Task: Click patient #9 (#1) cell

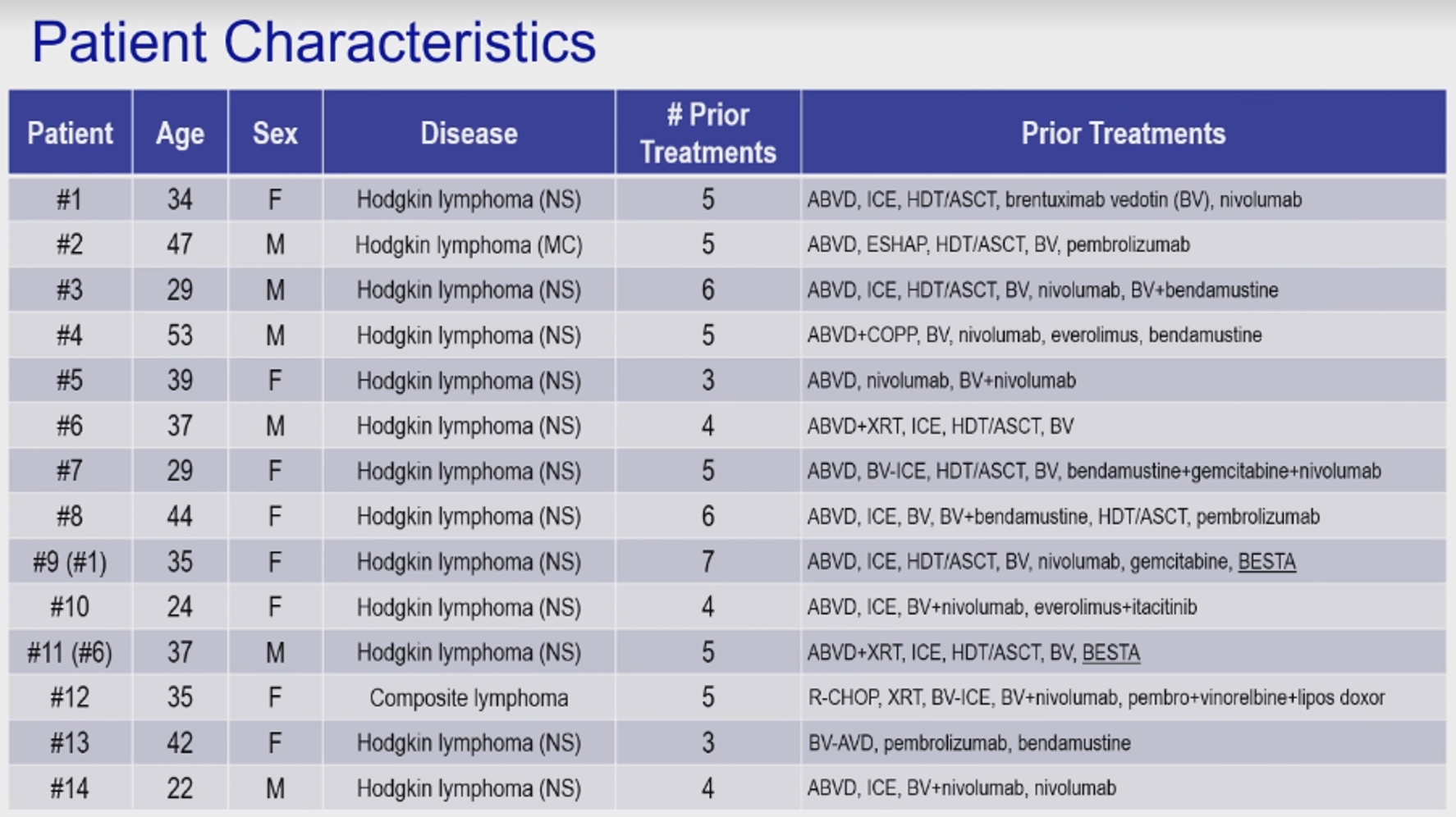Action: pyautogui.click(x=70, y=562)
